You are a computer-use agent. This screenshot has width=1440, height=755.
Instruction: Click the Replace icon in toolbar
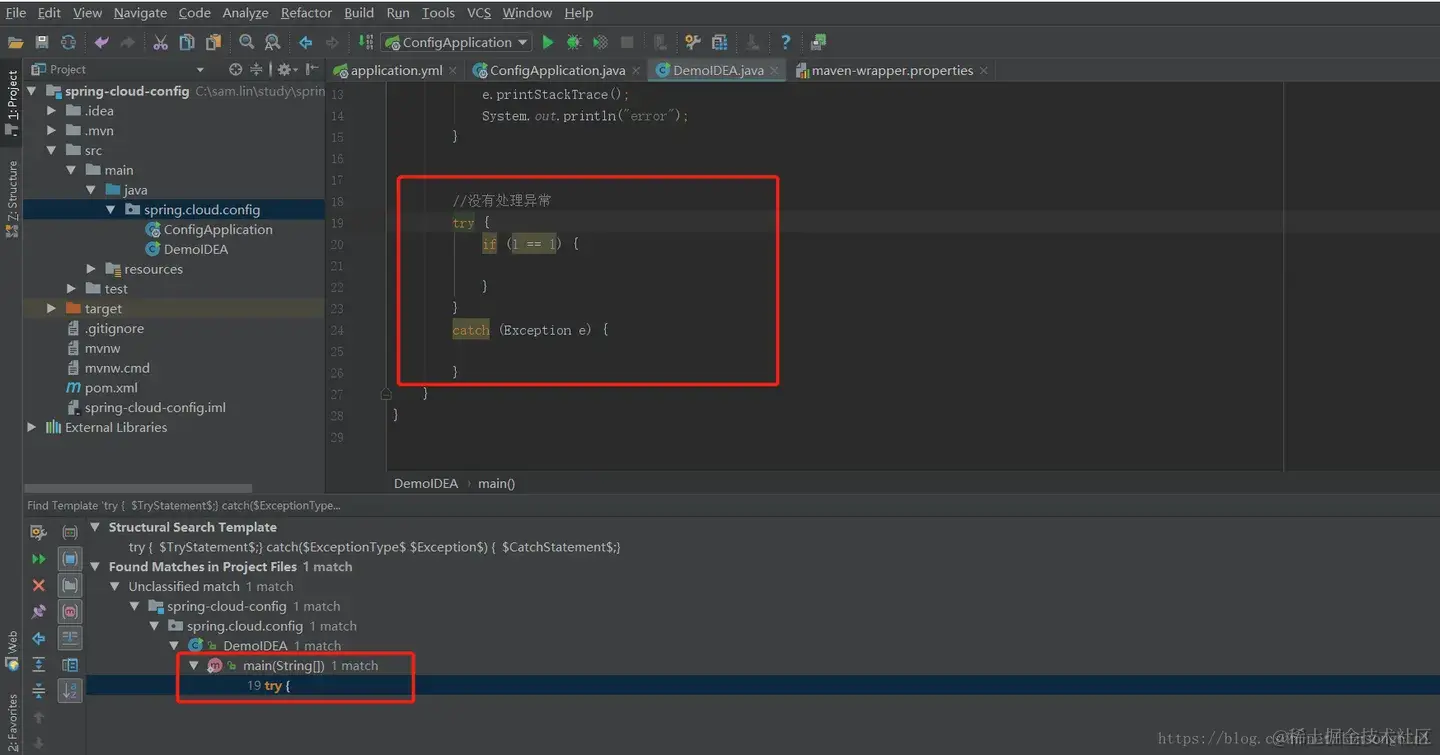tap(272, 42)
